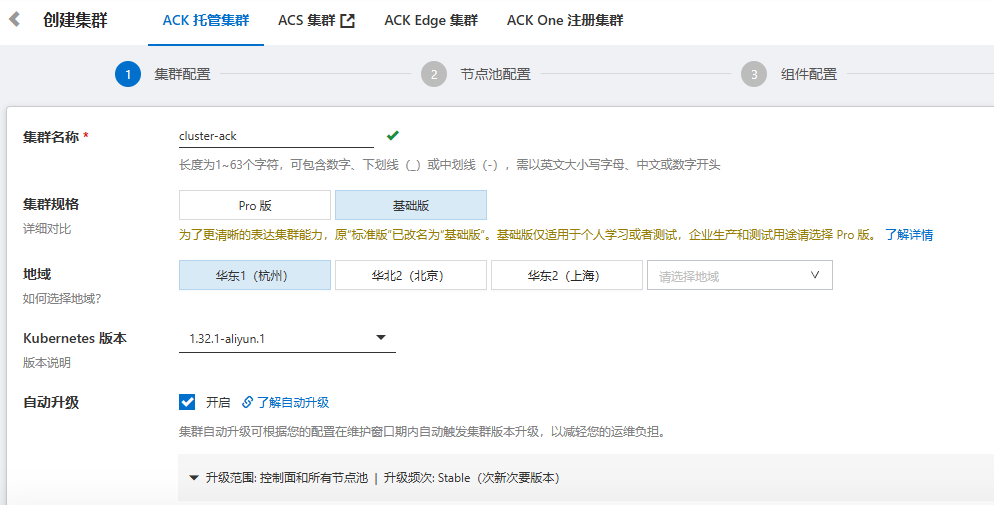Open the Kubernetes version dropdown arrow

point(381,338)
